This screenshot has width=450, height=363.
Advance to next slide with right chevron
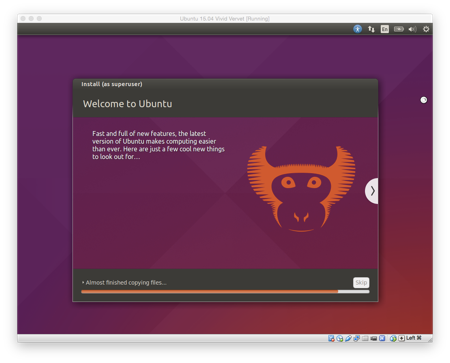point(372,191)
